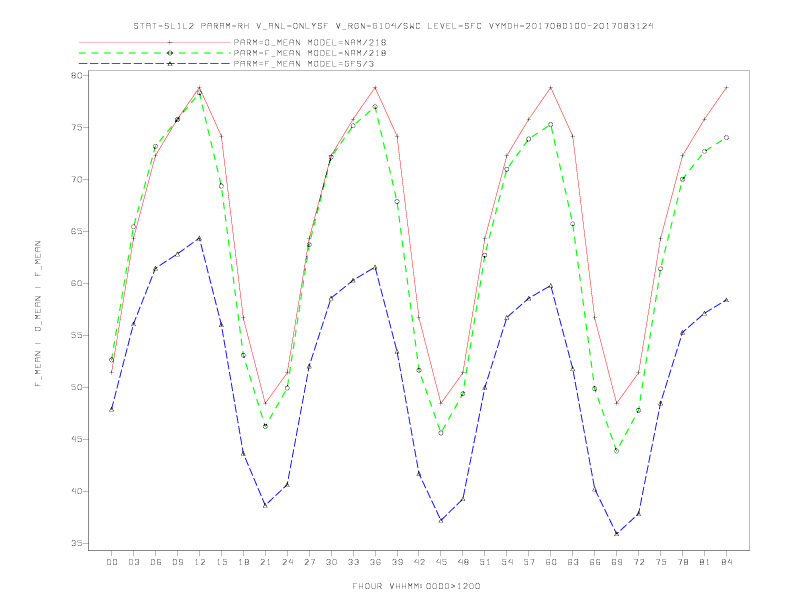Image resolution: width=792 pixels, height=612 pixels.
Task: Click x-axis forecast hour label 00
Action: click(x=112, y=562)
